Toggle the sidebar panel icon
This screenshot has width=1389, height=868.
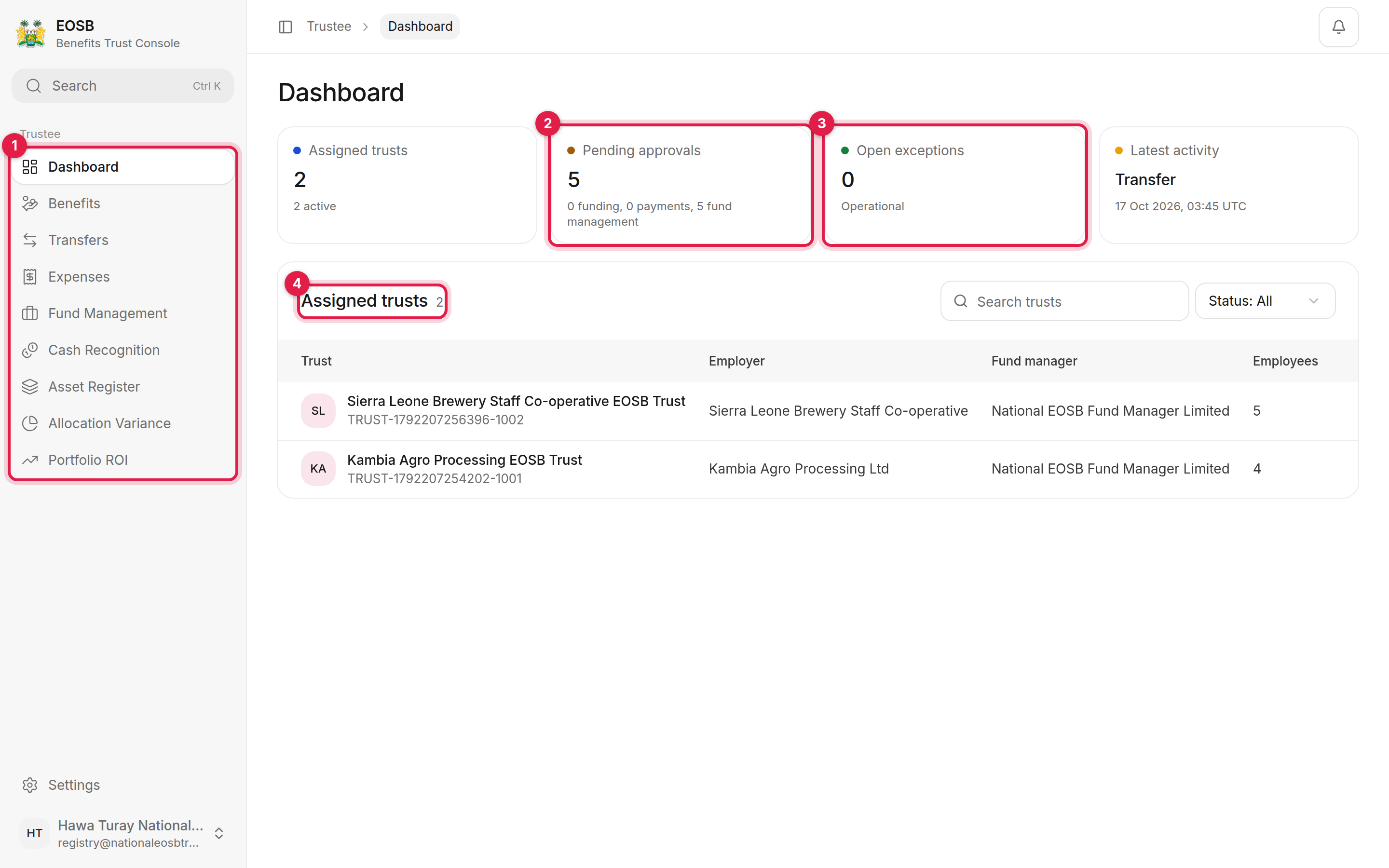click(x=285, y=27)
